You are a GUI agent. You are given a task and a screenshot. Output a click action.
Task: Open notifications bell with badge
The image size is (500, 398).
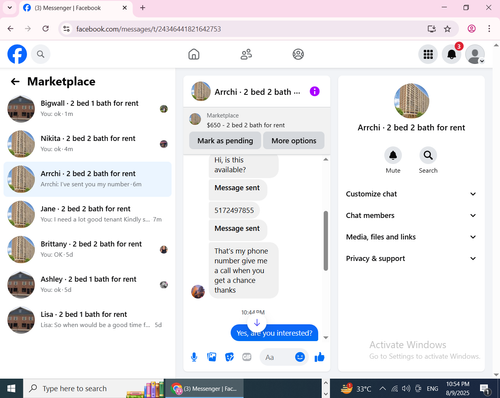452,54
